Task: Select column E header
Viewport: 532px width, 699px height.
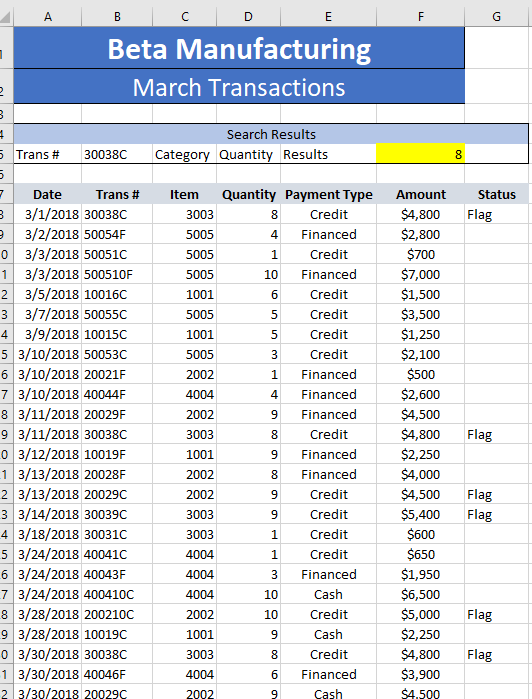Action: click(x=329, y=17)
